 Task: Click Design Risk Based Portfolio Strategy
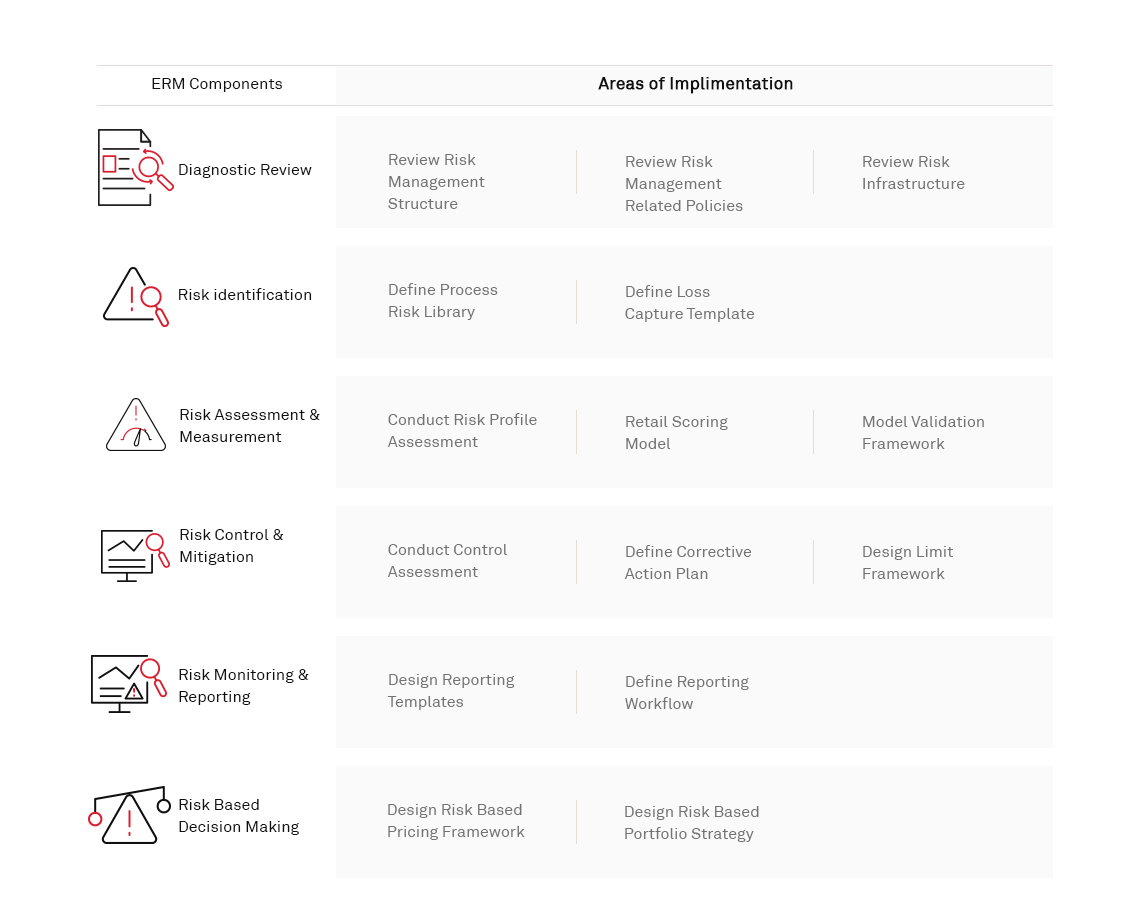[691, 823]
